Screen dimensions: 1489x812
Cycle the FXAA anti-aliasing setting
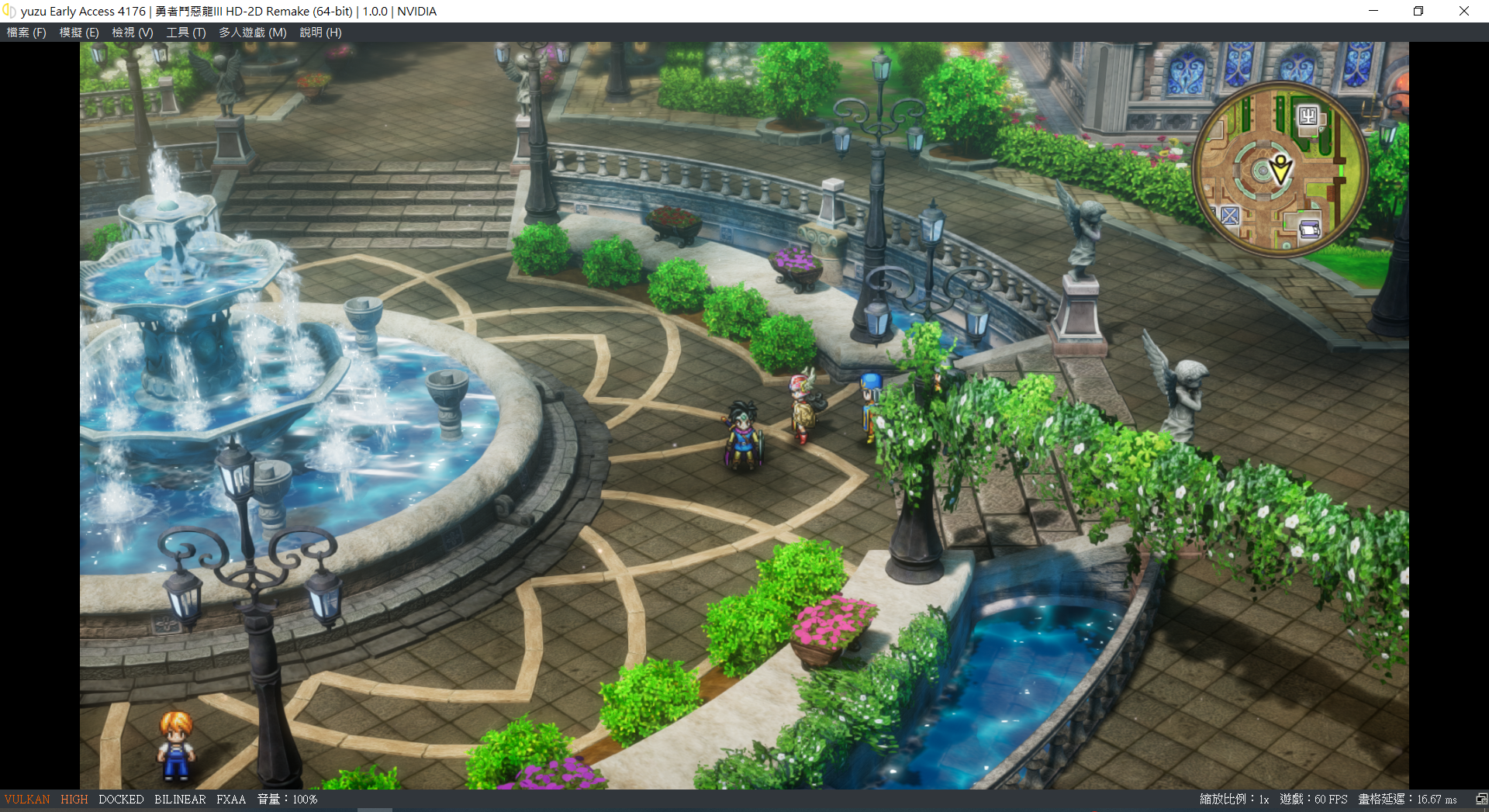(231, 800)
